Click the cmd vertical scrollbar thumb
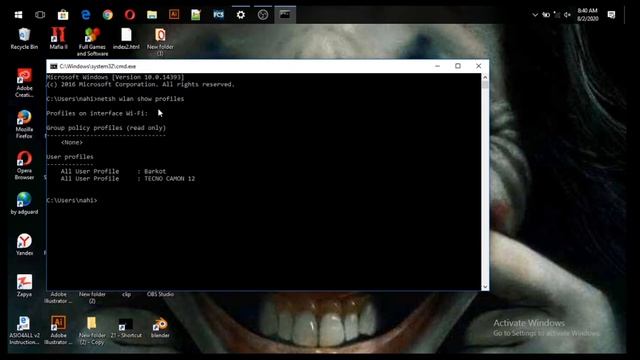640x360 pixels. click(x=485, y=84)
